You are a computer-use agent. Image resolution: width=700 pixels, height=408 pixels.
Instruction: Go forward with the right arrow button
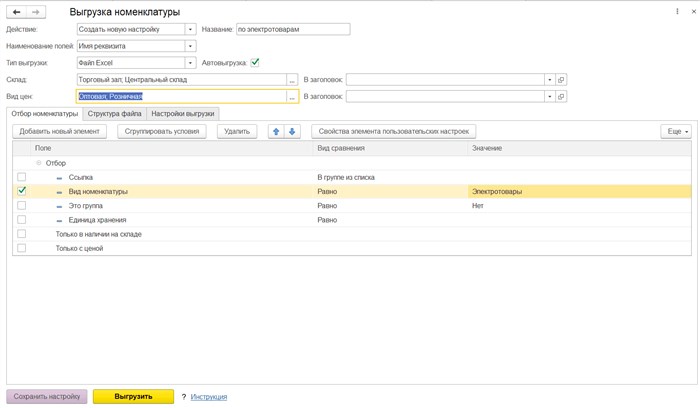tap(36, 12)
